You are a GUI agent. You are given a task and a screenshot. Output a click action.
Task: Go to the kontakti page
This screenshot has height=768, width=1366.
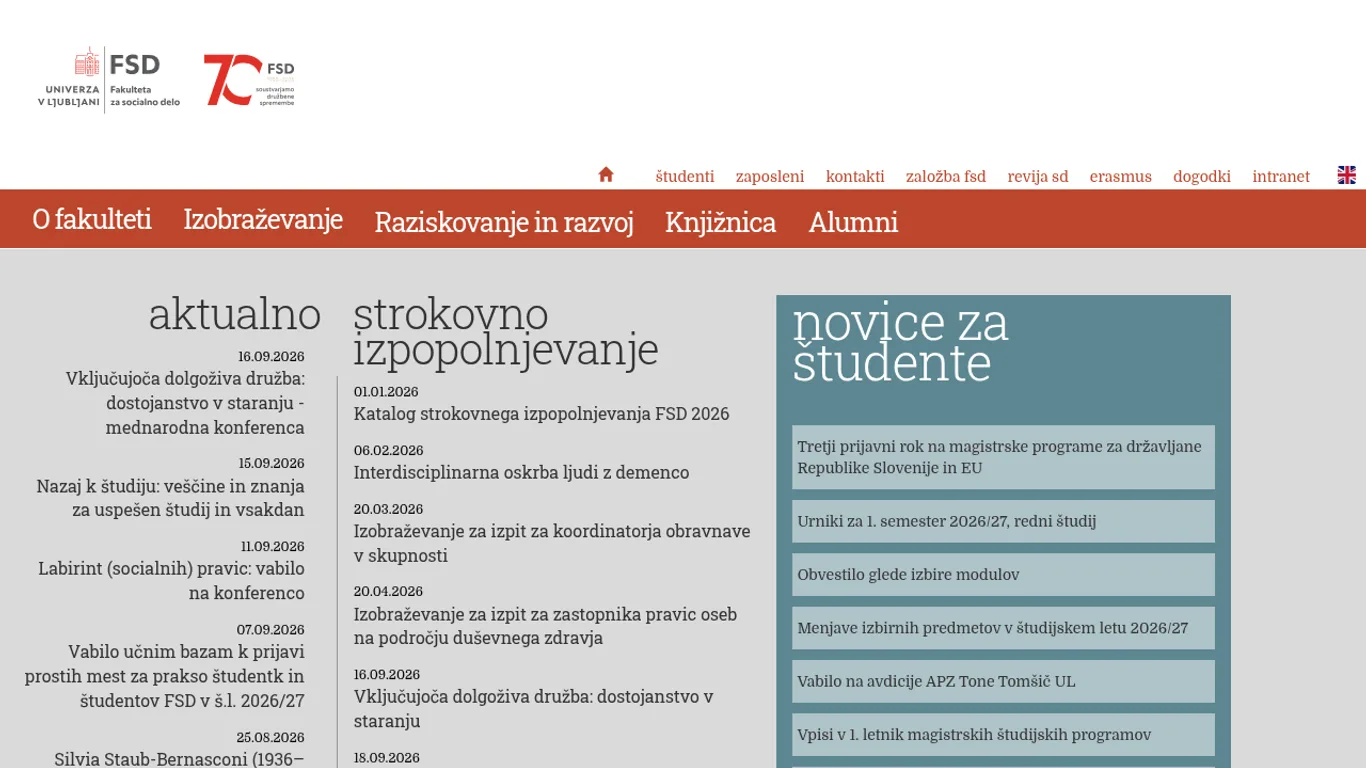pyautogui.click(x=855, y=177)
